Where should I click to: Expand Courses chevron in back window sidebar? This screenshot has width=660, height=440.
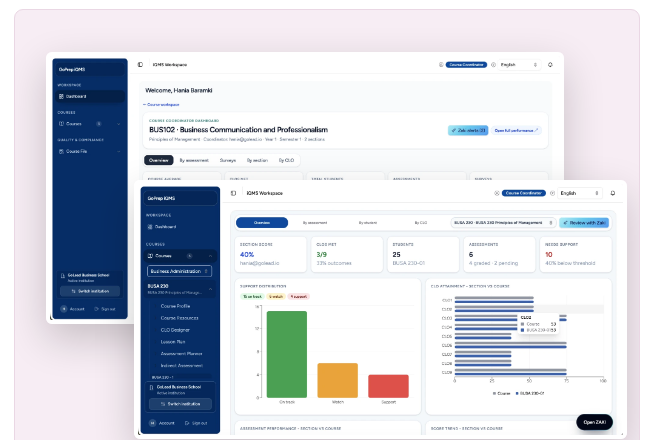click(118, 124)
